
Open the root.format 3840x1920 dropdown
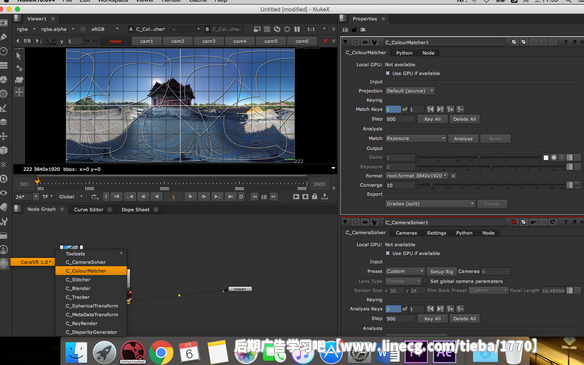click(417, 176)
